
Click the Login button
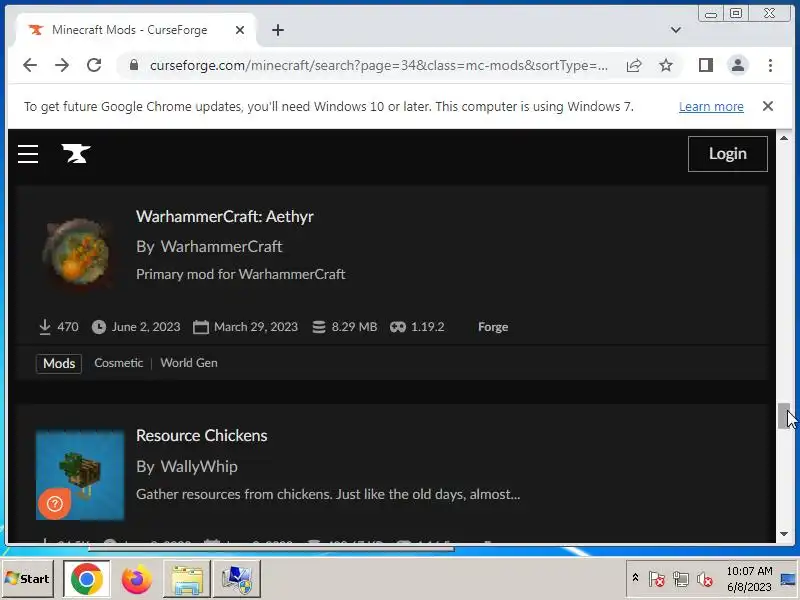[x=728, y=154]
